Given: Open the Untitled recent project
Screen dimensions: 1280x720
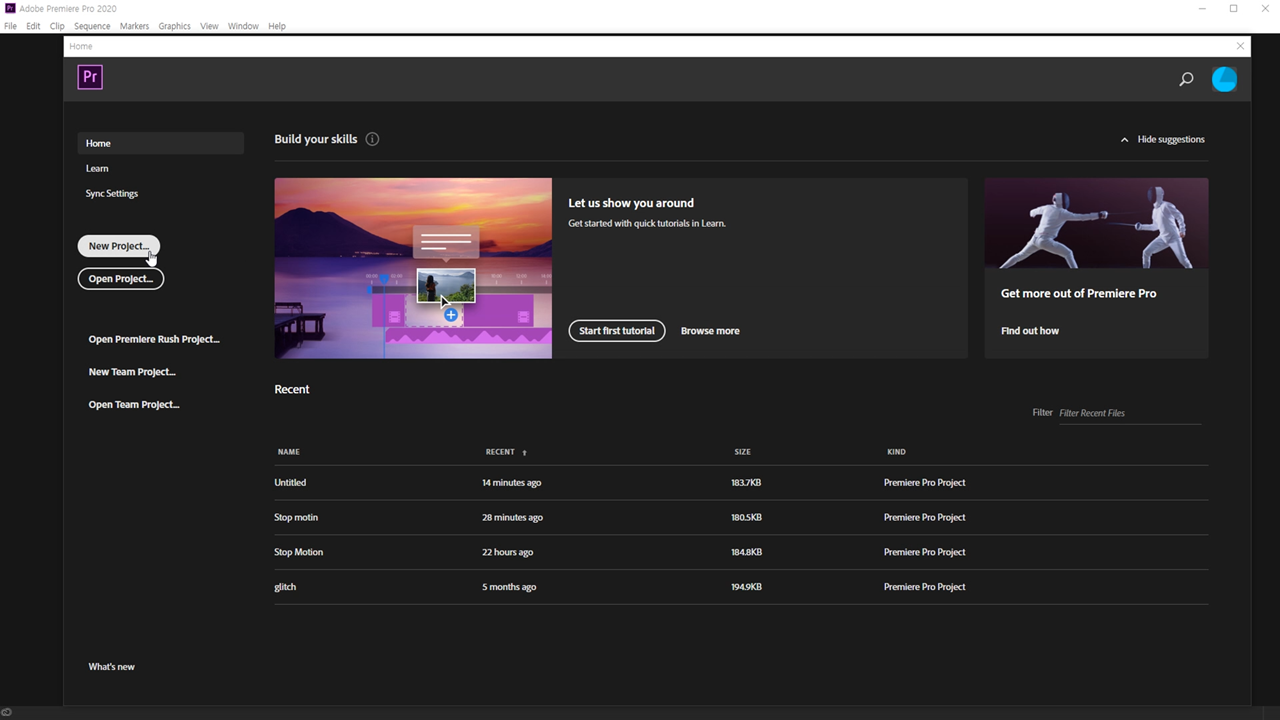Looking at the screenshot, I should click(x=290, y=483).
